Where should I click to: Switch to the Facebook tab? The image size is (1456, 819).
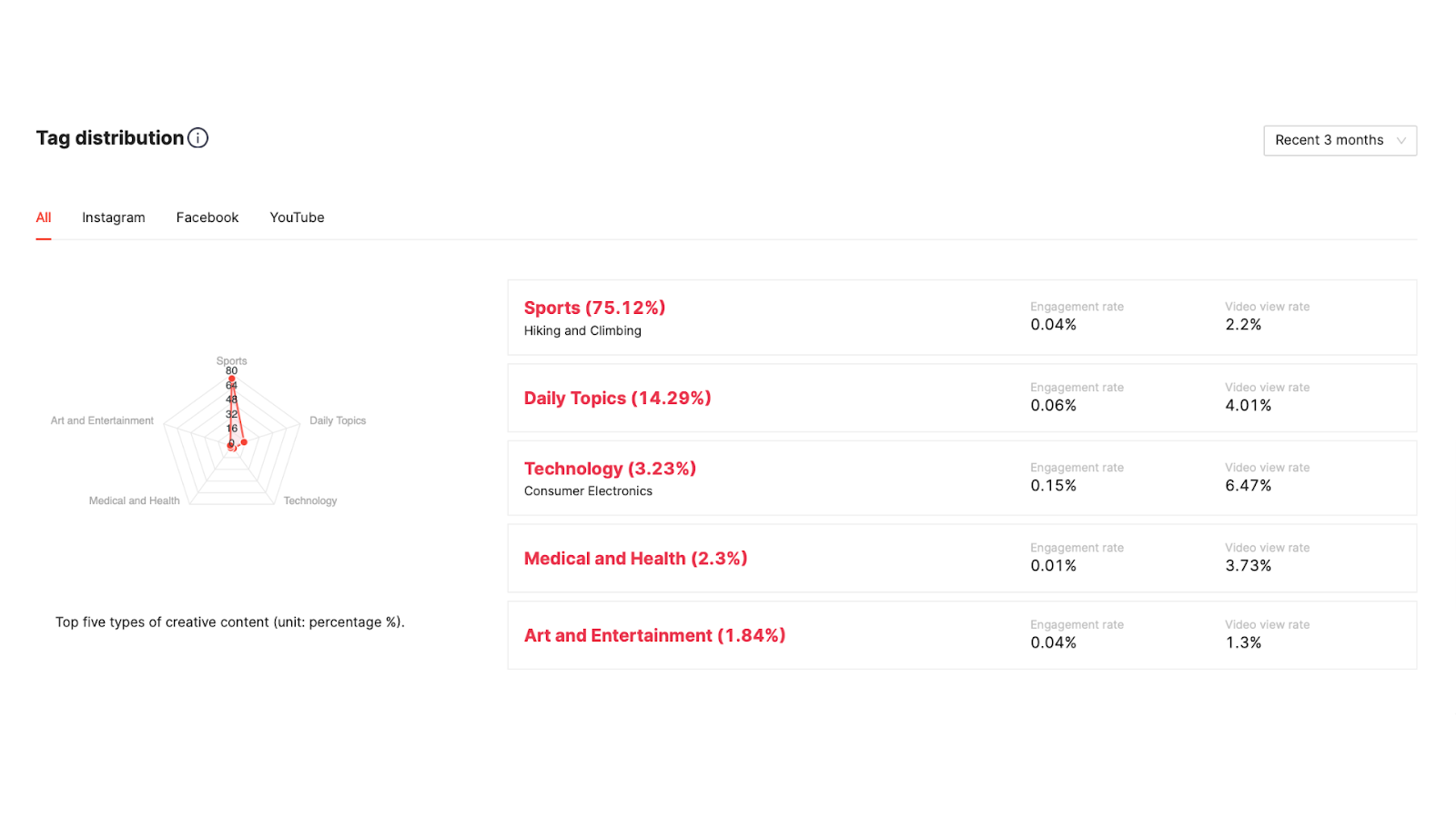(207, 217)
